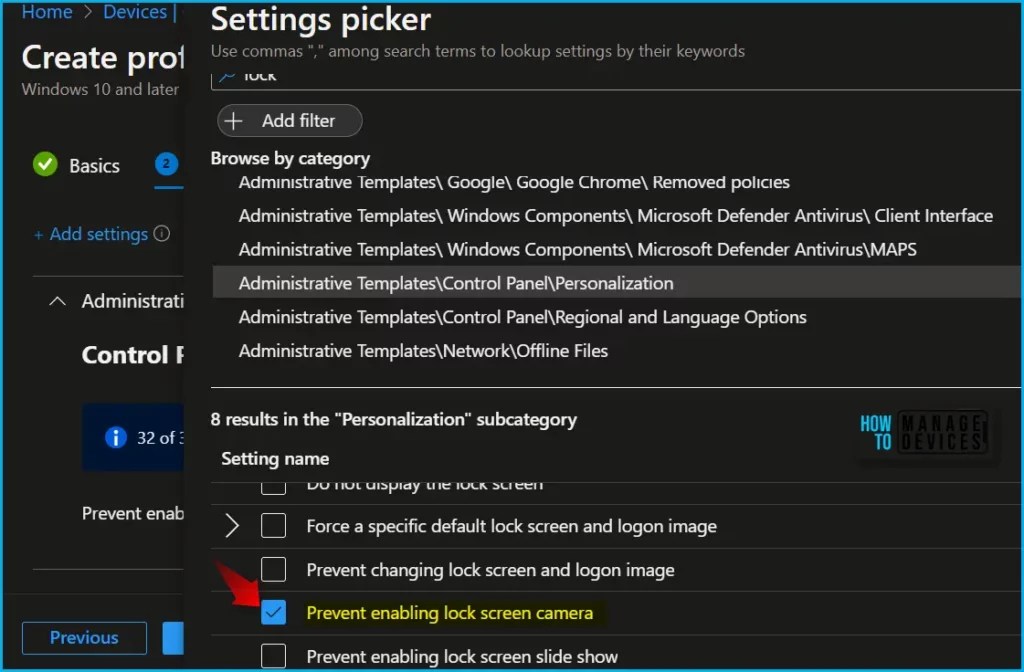Viewport: 1024px width, 672px height.
Task: Click the plus icon on the Add filter button
Action: pos(234,120)
